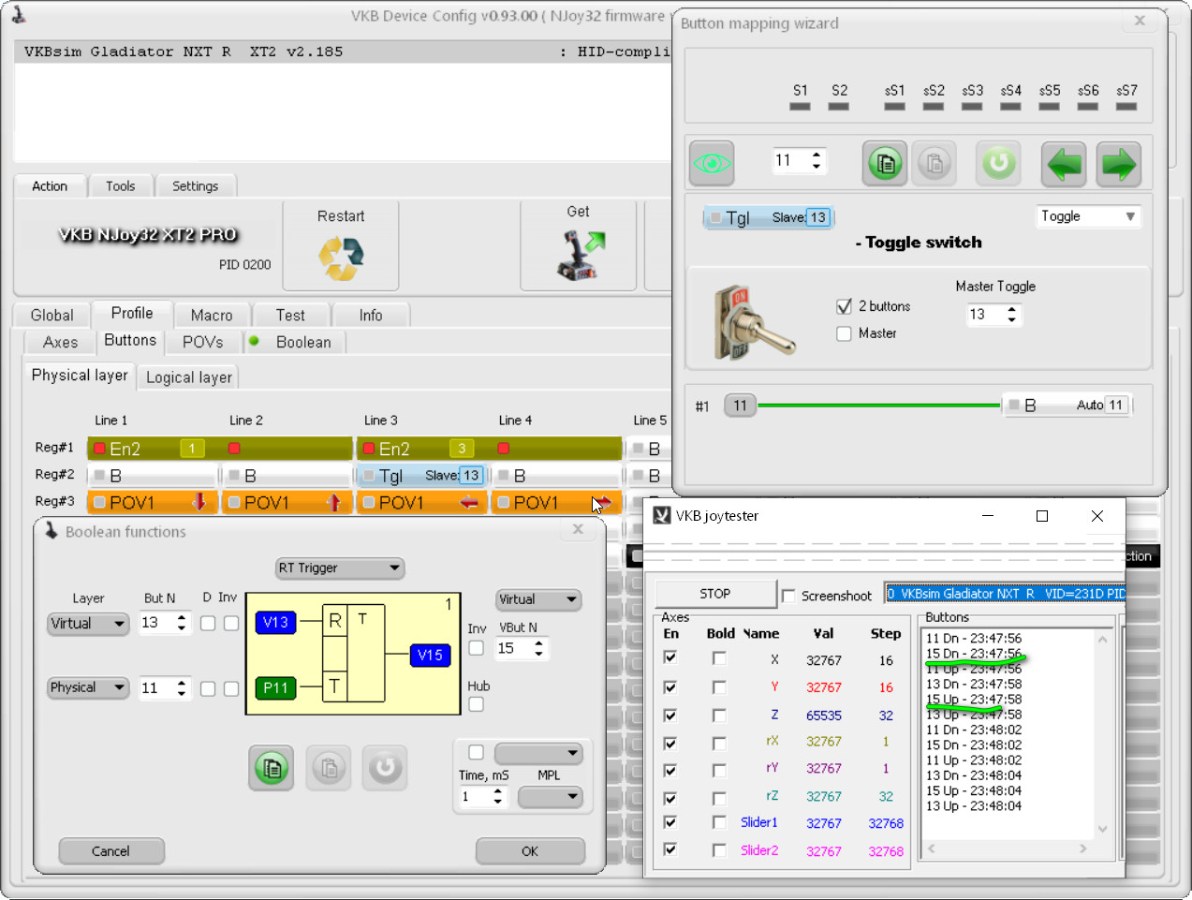
Task: Toggle the En checkbox for X axis
Action: [x=670, y=657]
